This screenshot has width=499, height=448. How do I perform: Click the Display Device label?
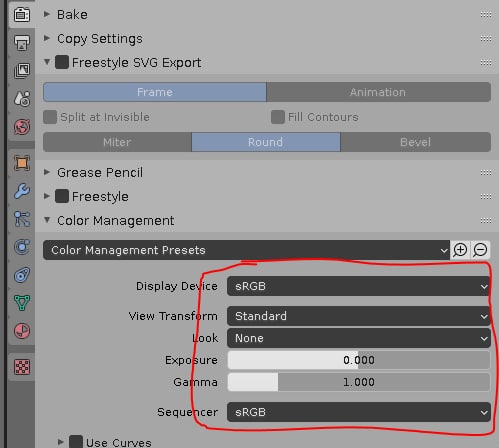(x=177, y=286)
